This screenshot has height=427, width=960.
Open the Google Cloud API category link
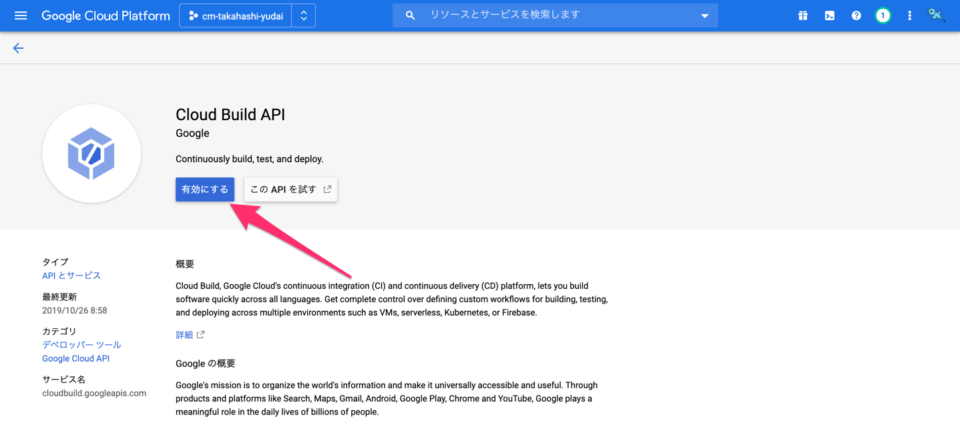(x=76, y=358)
